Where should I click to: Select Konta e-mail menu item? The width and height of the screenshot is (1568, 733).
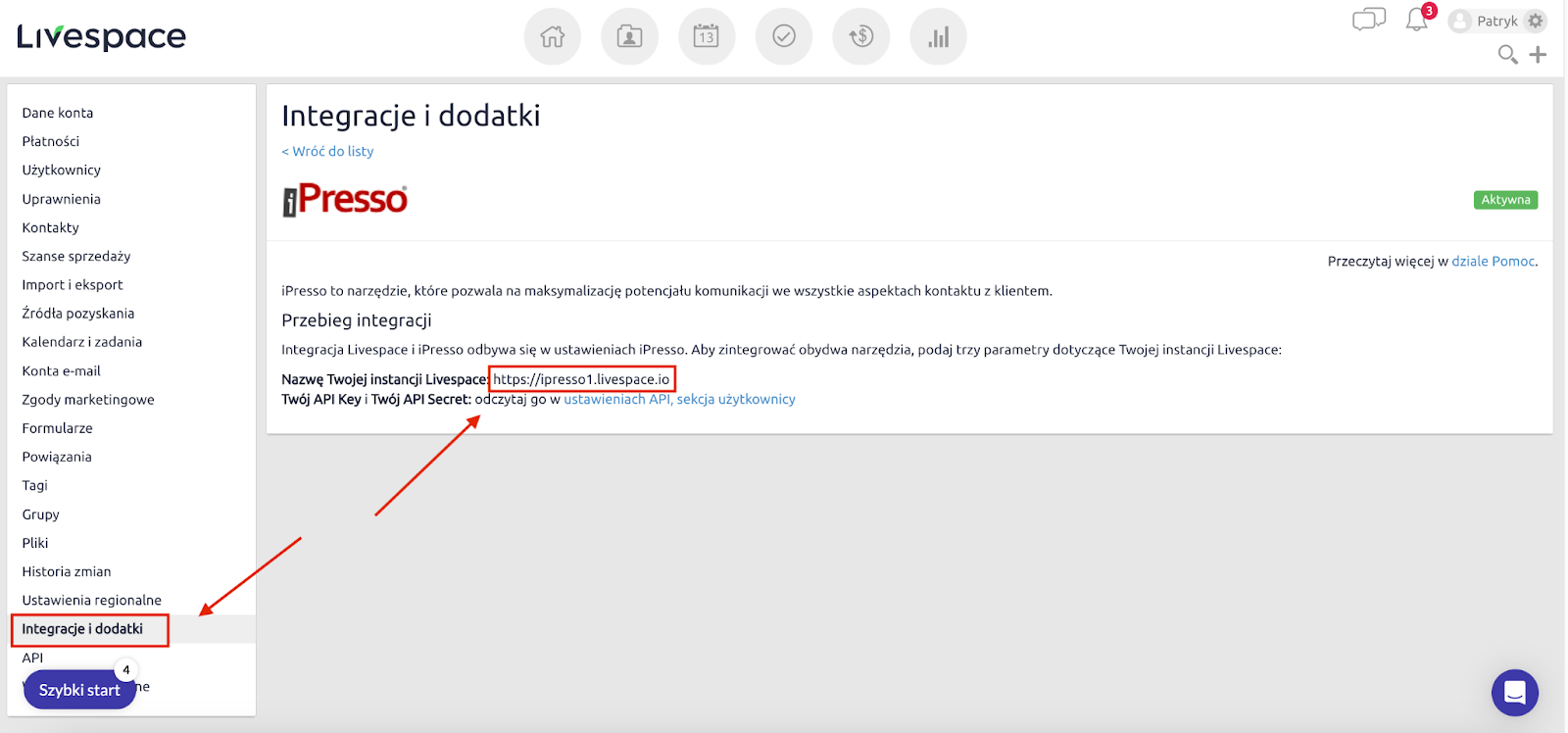tap(62, 370)
